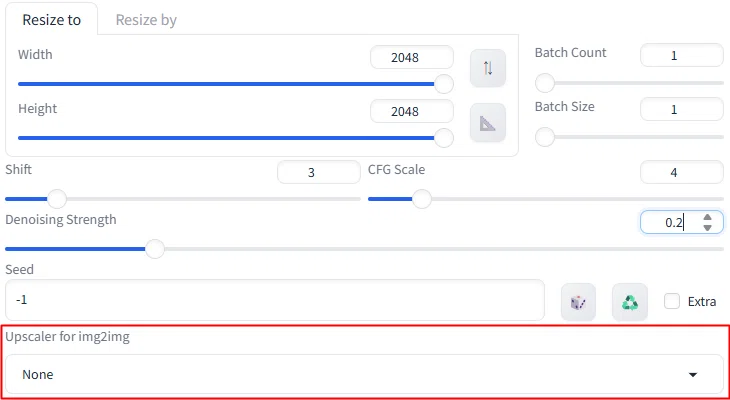
Task: Increase Denoising Strength with up stepper arrow
Action: [708, 217]
